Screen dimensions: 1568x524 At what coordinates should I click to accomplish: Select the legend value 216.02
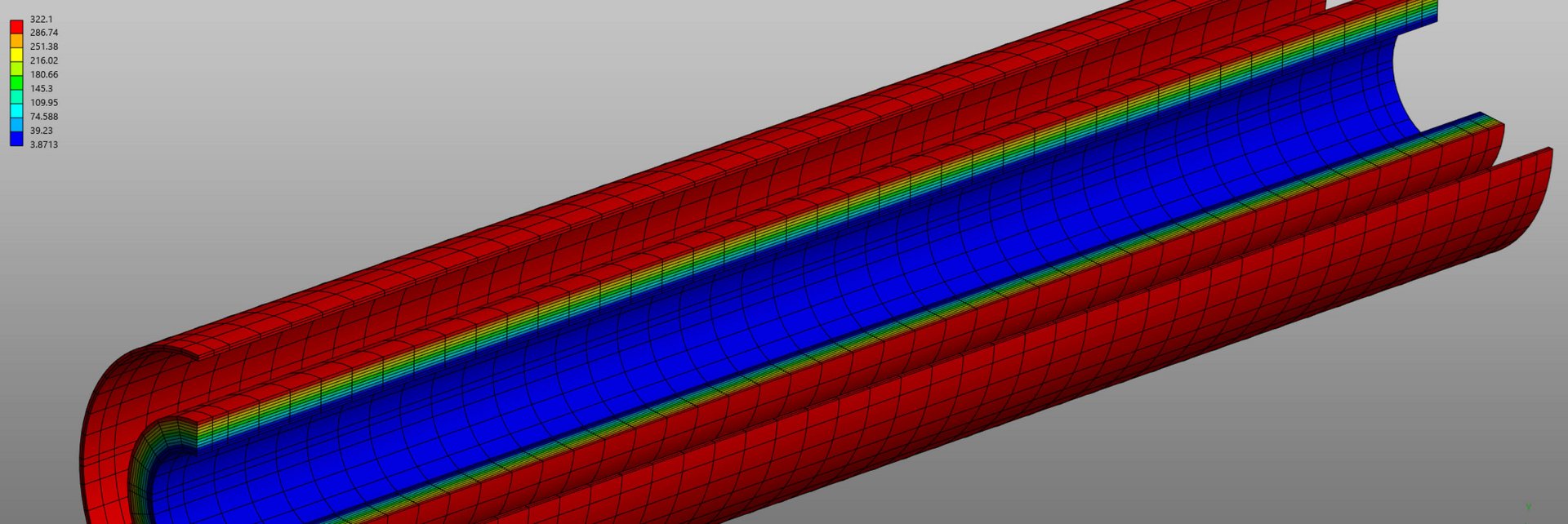(44, 60)
